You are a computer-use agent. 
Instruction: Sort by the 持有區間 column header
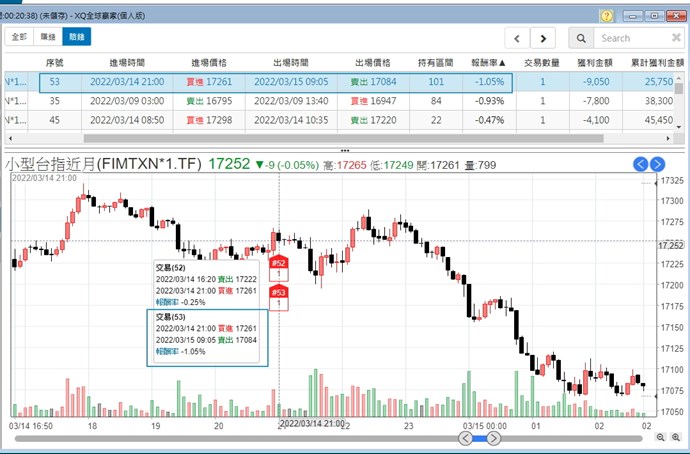tap(435, 63)
